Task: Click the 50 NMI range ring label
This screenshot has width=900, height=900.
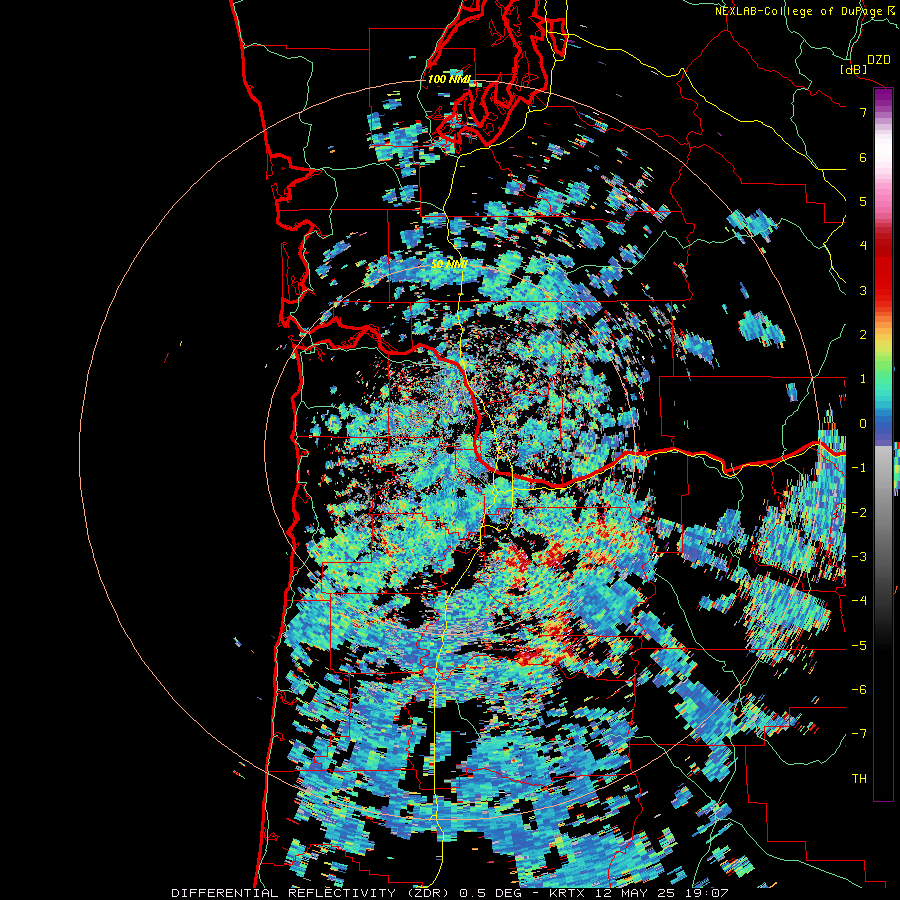Action: (x=449, y=265)
